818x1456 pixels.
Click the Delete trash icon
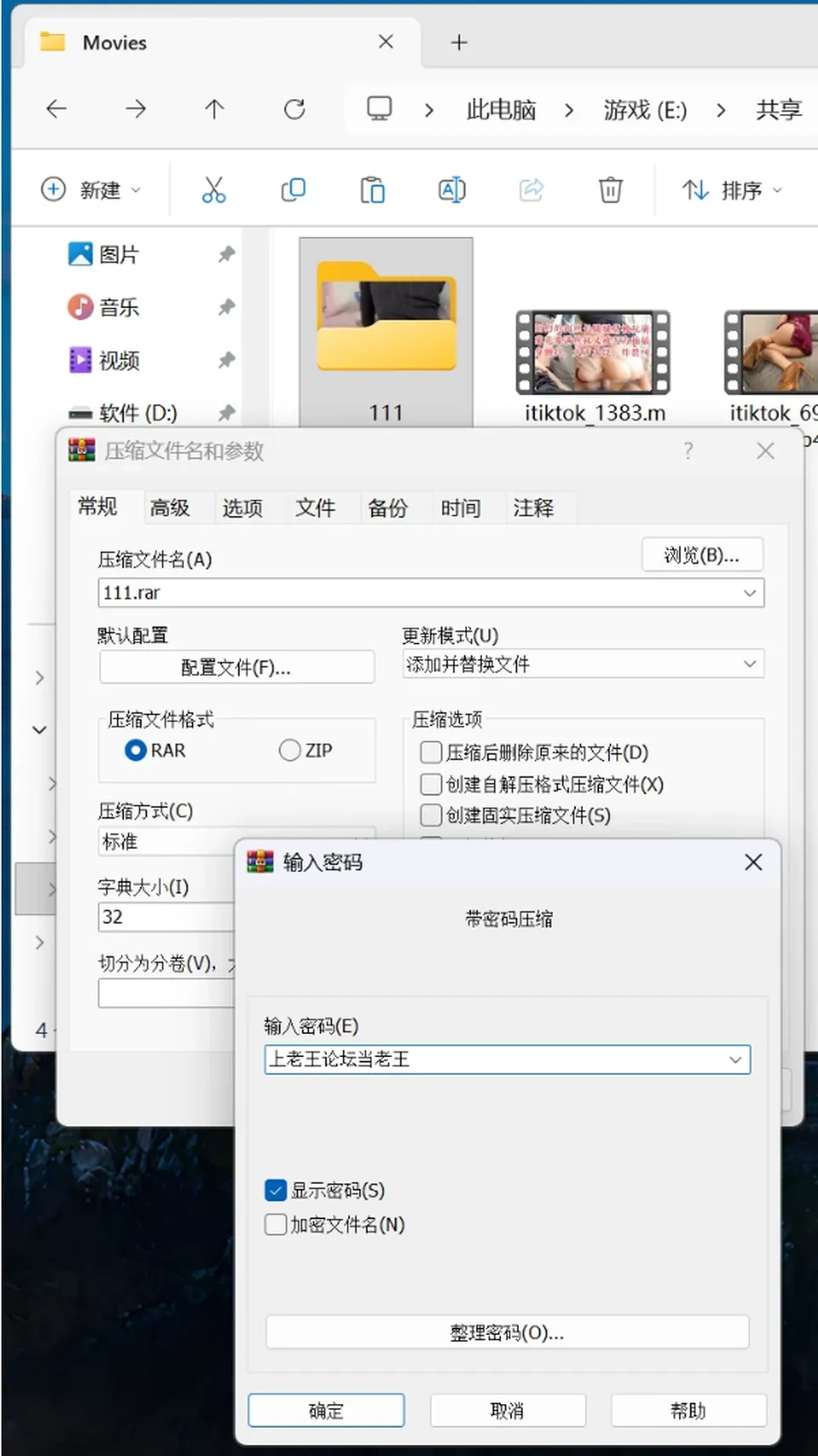pyautogui.click(x=610, y=189)
